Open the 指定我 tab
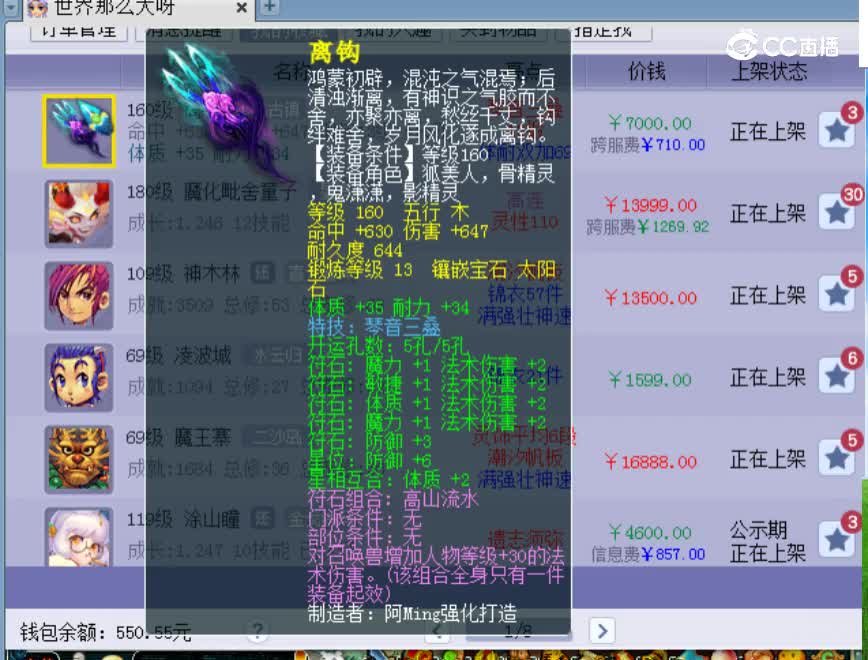Viewport: 868px width, 660px height. (x=603, y=31)
